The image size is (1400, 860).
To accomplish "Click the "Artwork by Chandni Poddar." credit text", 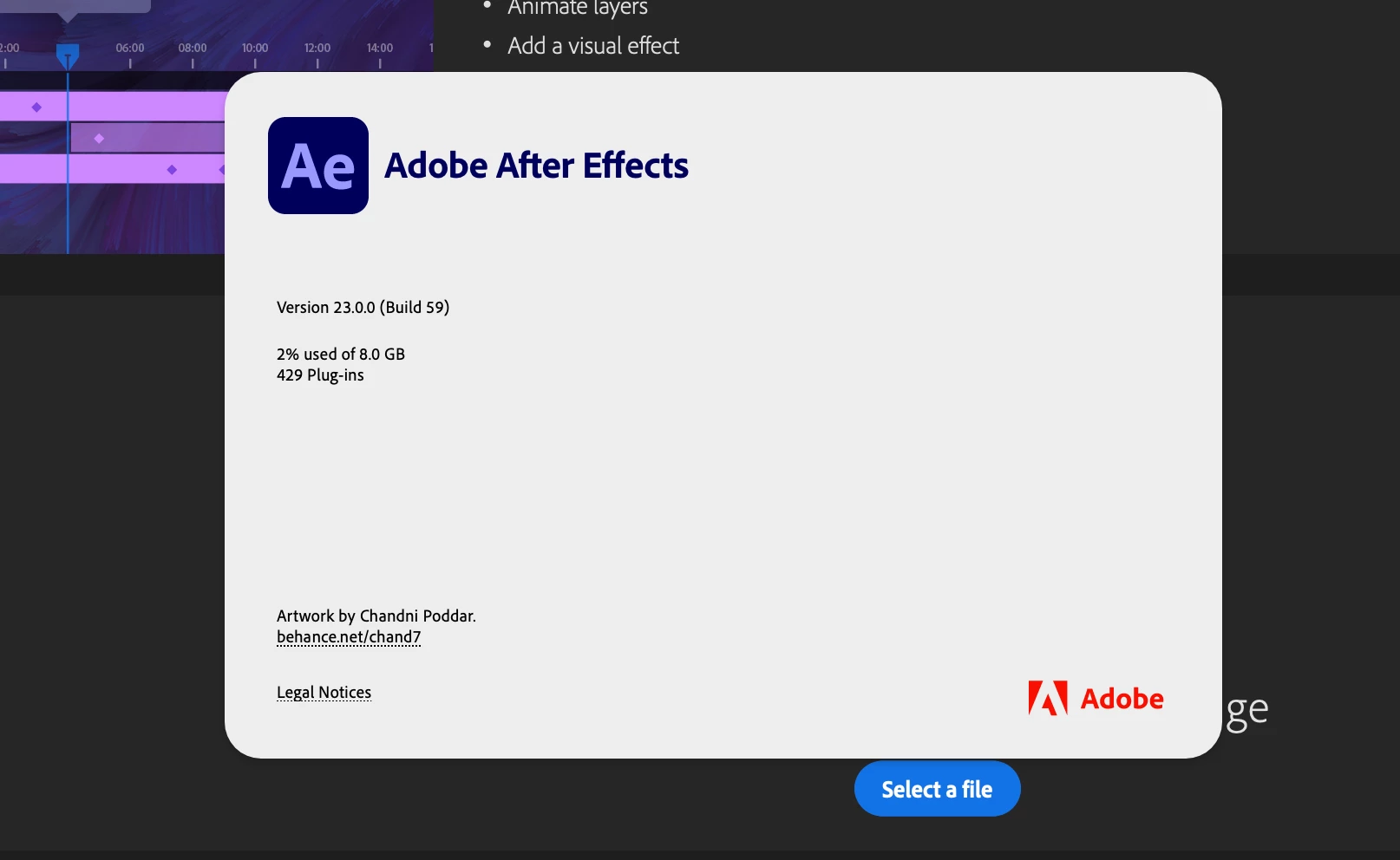I will click(376, 616).
